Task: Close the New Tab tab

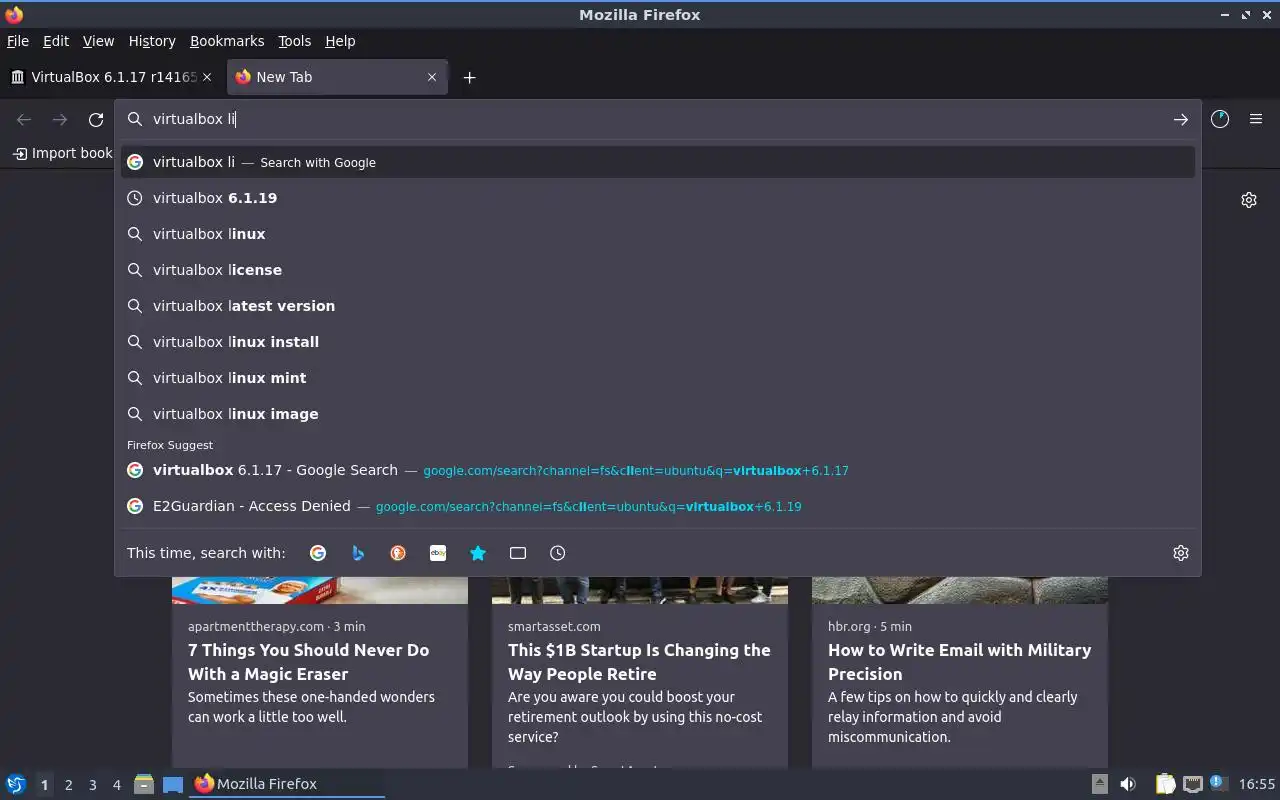Action: coord(432,77)
